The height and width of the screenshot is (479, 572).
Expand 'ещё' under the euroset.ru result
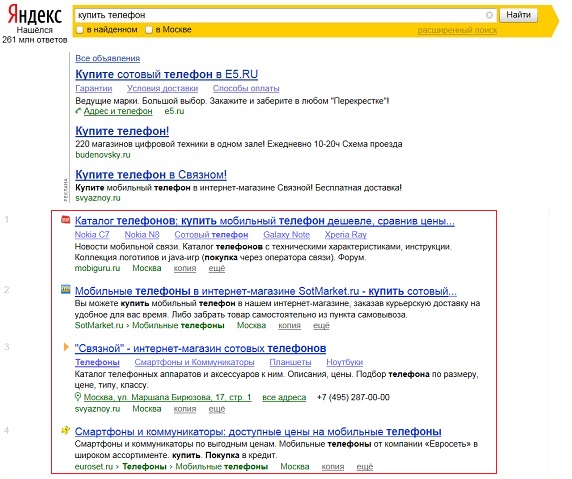[x=364, y=467]
